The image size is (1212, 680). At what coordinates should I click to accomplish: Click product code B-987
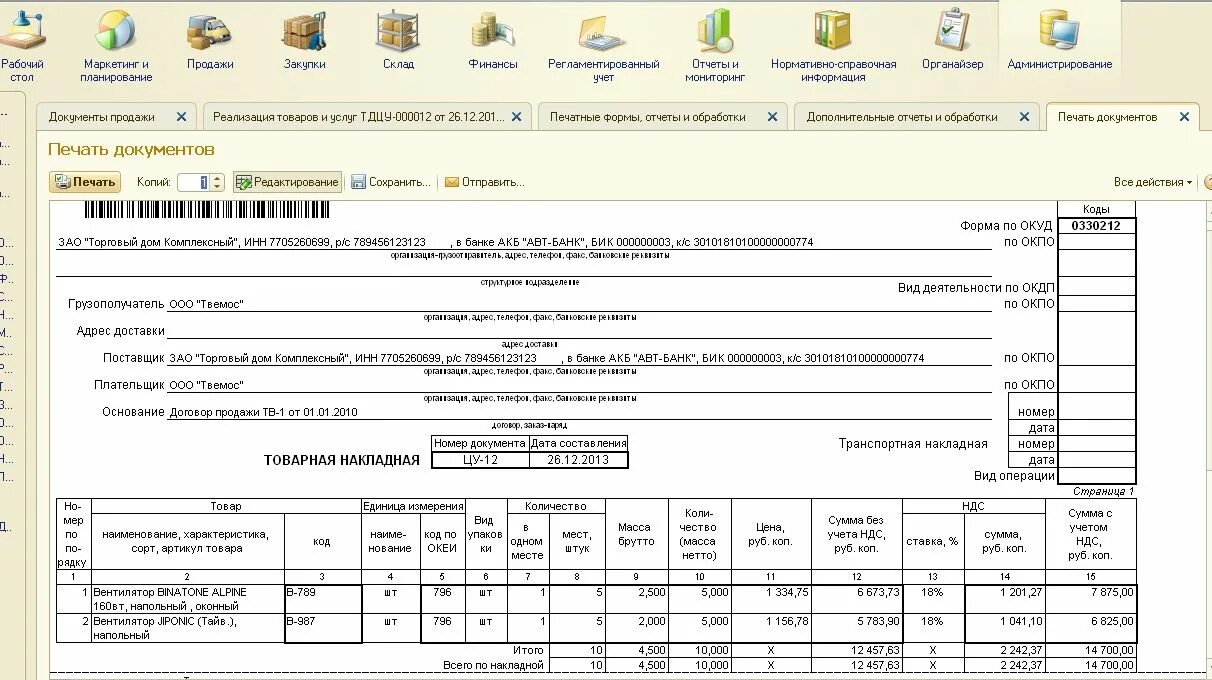pyautogui.click(x=323, y=627)
